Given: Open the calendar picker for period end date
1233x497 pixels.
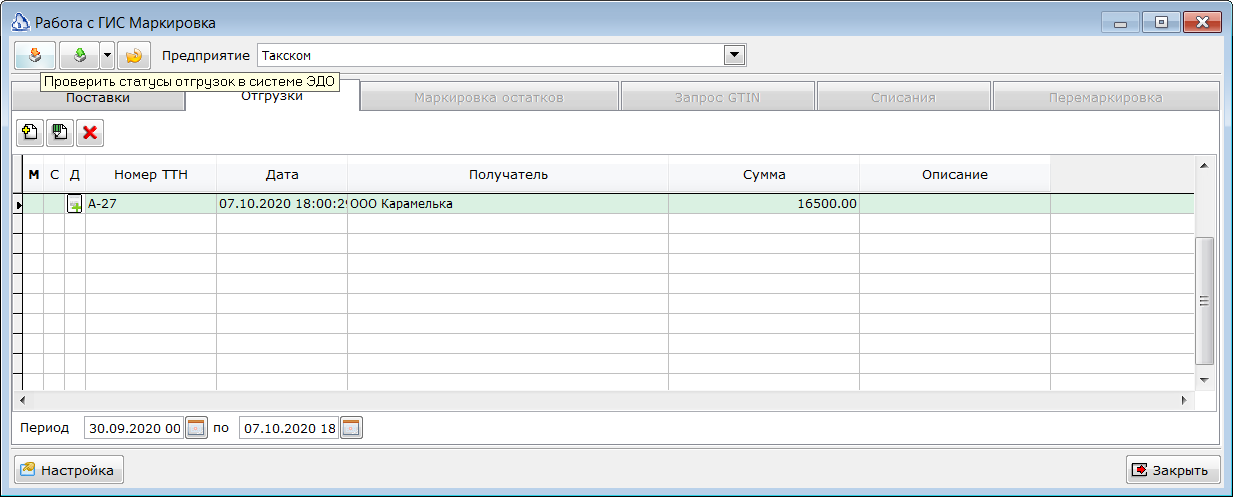Looking at the screenshot, I should click(351, 428).
